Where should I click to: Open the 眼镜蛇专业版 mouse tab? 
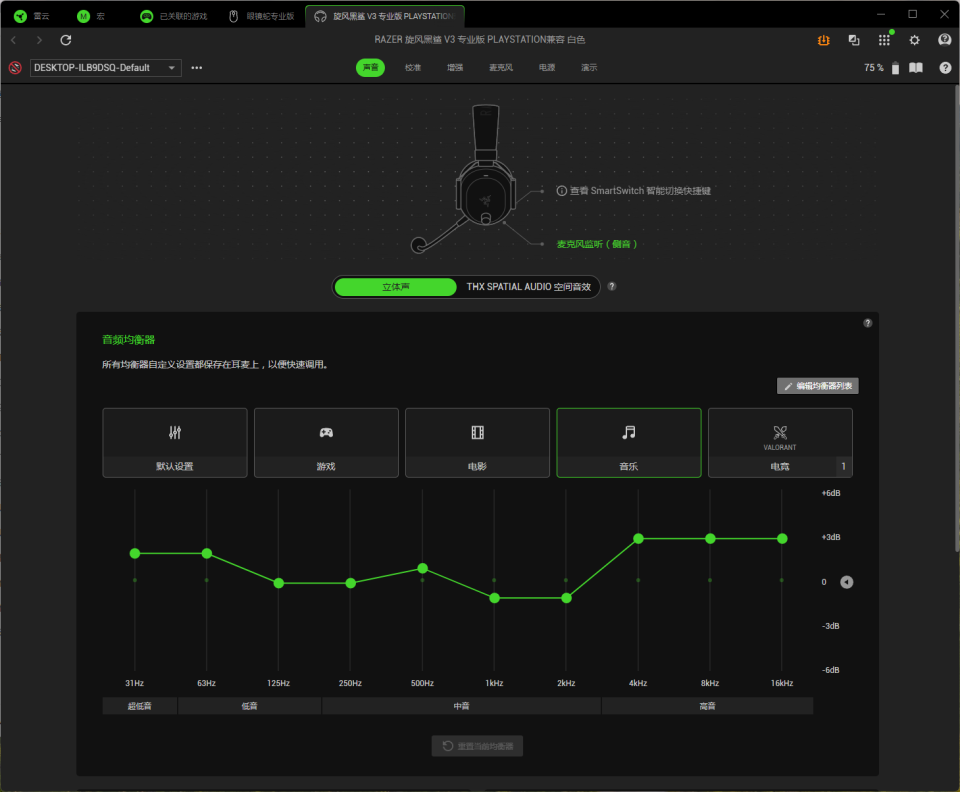(x=261, y=16)
